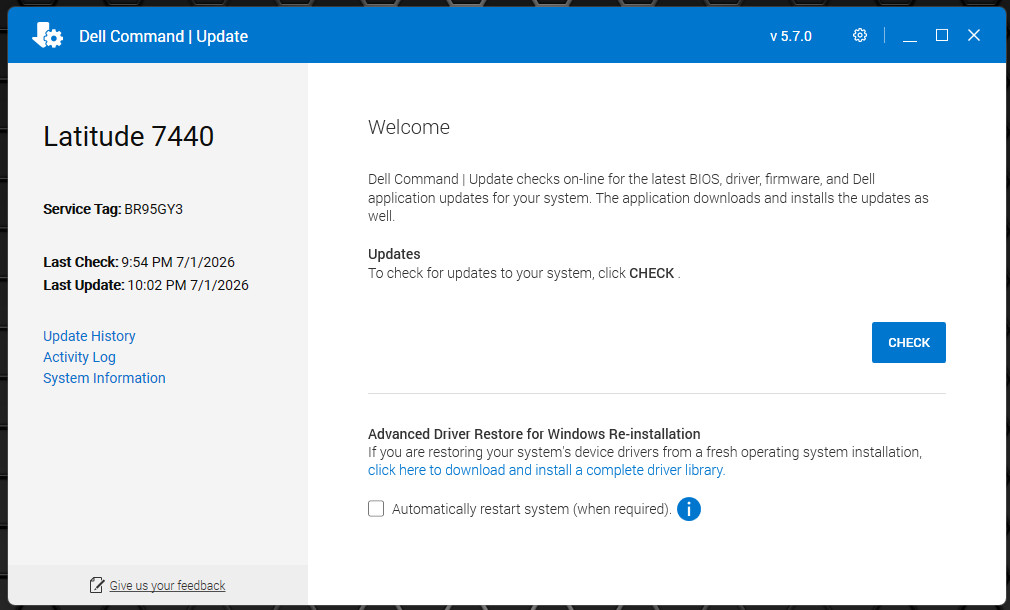
Task: Click the feedback pencil icon
Action: coord(97,585)
